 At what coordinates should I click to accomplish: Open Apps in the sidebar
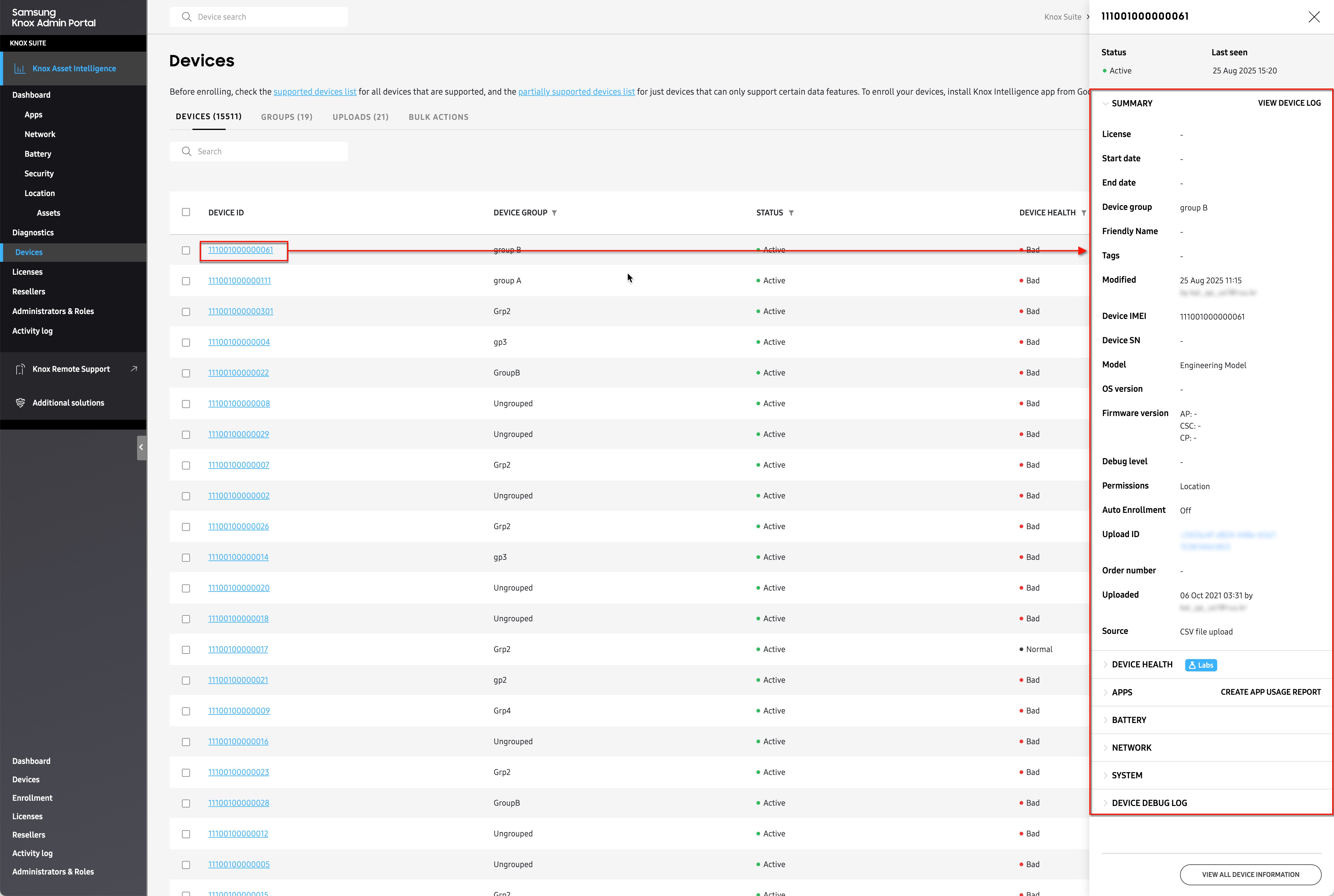coord(34,115)
